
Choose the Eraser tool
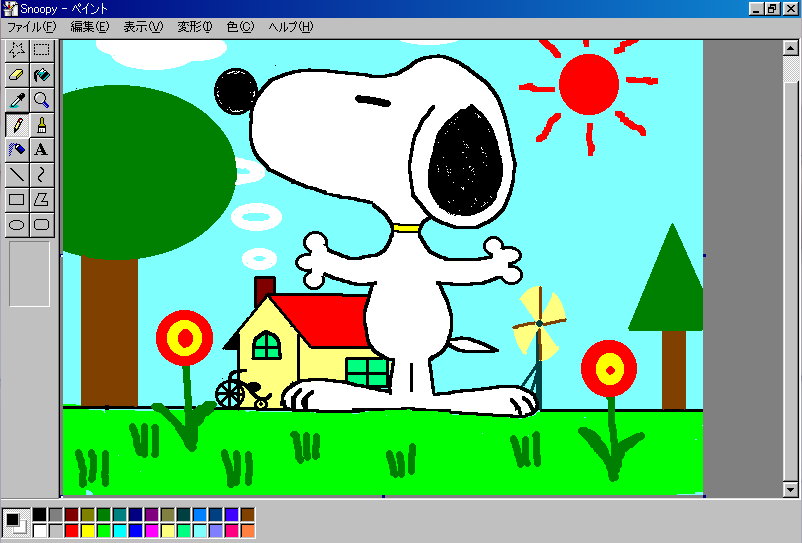coord(17,75)
